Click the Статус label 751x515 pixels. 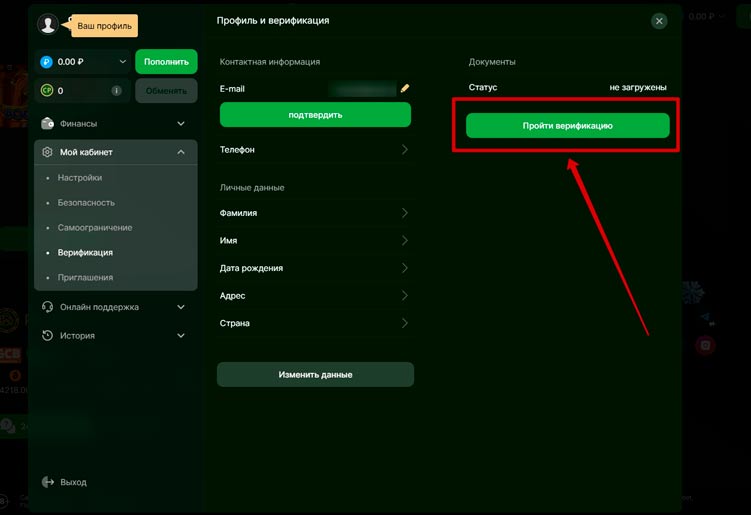coord(483,87)
